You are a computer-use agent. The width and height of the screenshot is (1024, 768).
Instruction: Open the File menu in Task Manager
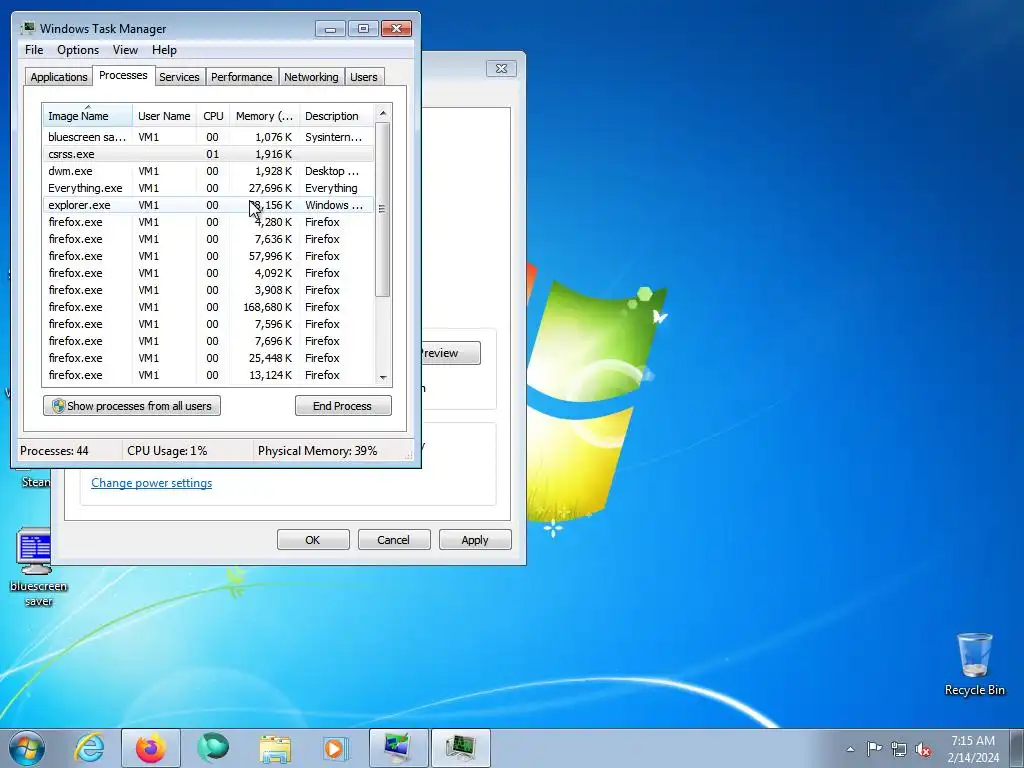click(x=34, y=50)
